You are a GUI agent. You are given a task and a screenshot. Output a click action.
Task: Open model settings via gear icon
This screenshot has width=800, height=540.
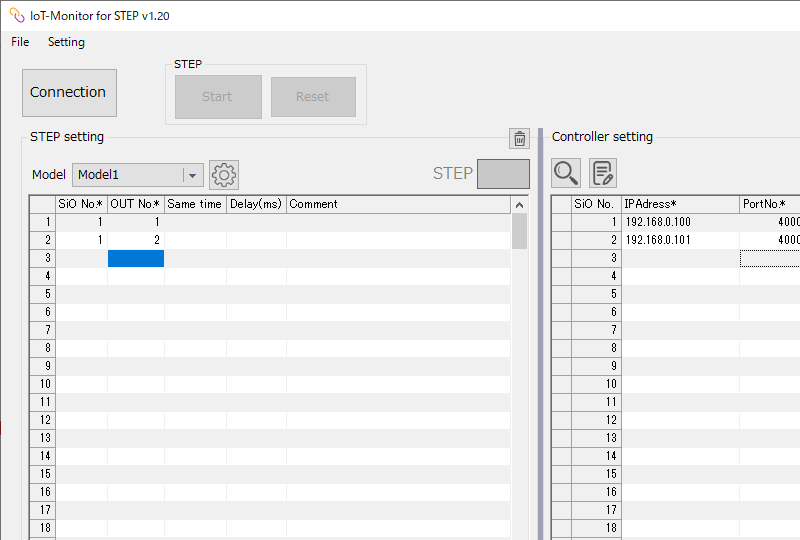[223, 175]
